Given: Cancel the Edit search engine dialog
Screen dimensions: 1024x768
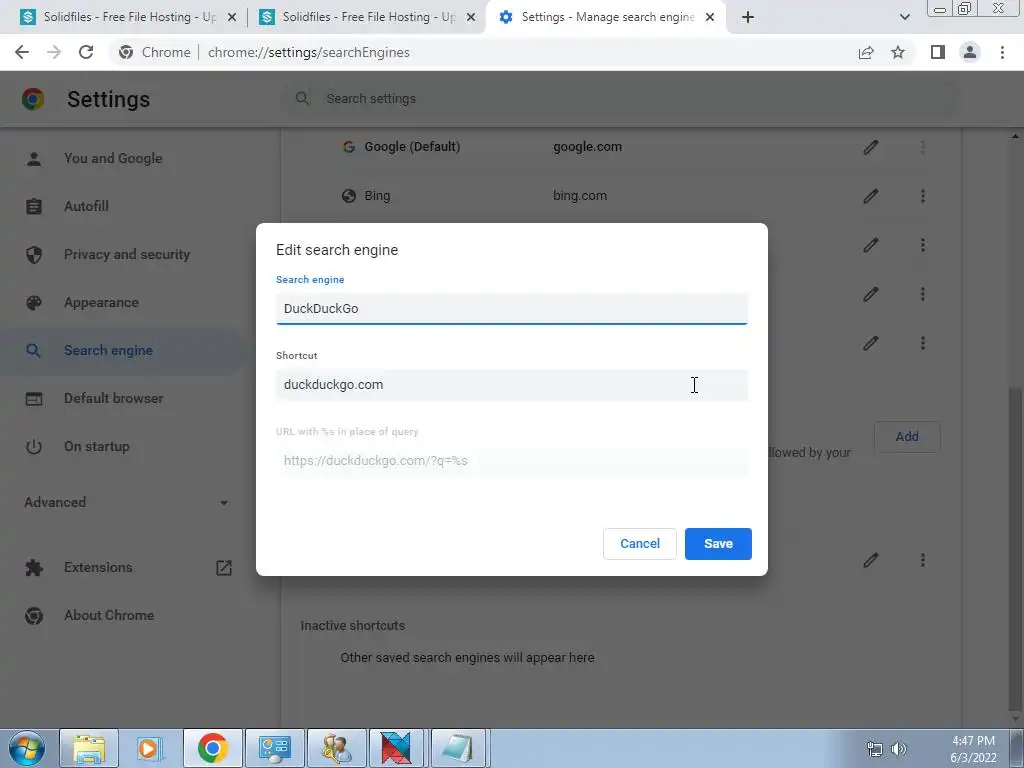Looking at the screenshot, I should (639, 543).
